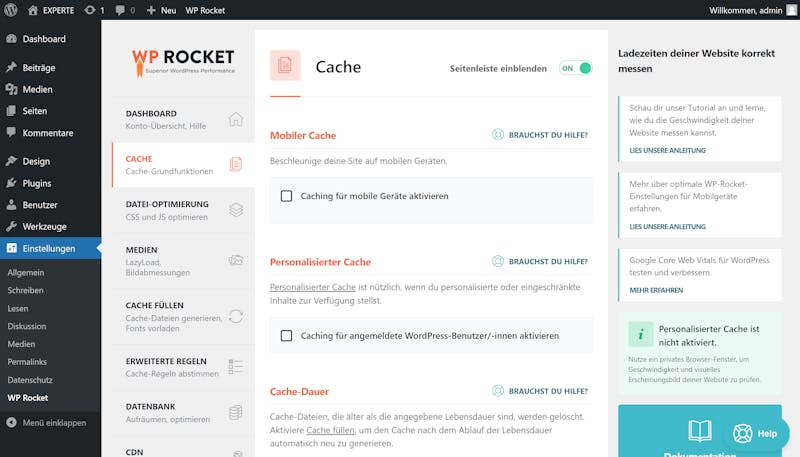The width and height of the screenshot is (800, 457).
Task: Open Datenschutz settings submenu
Action: point(30,380)
